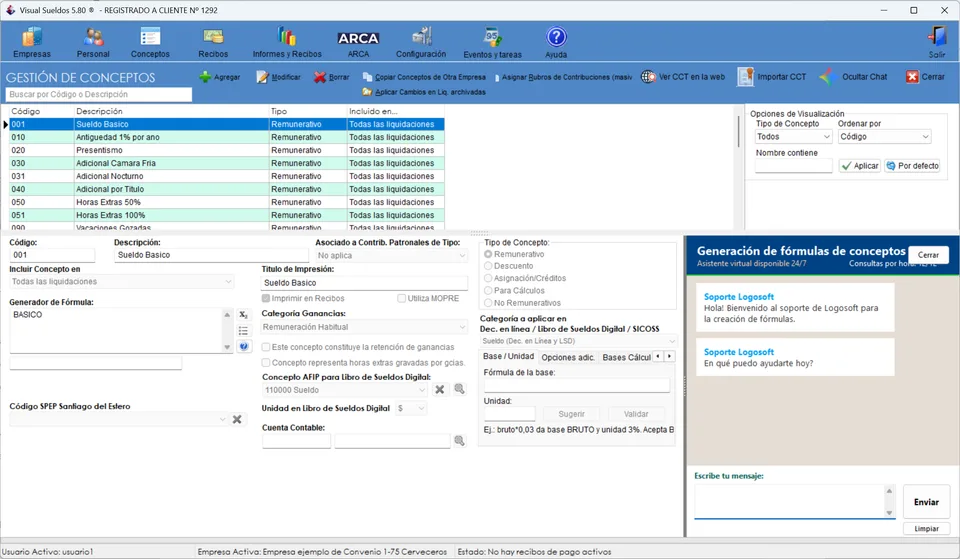Click Importar CCT

point(772,77)
